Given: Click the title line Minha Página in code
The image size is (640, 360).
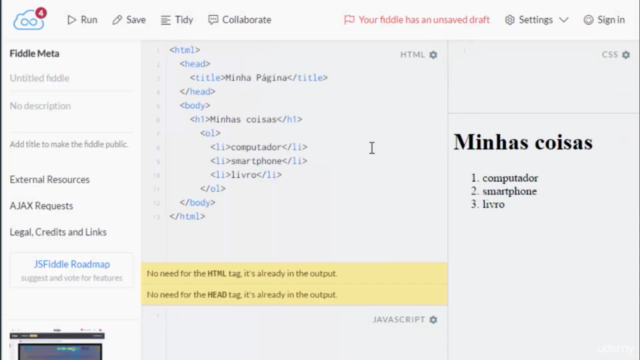Looking at the screenshot, I should coord(258,78).
